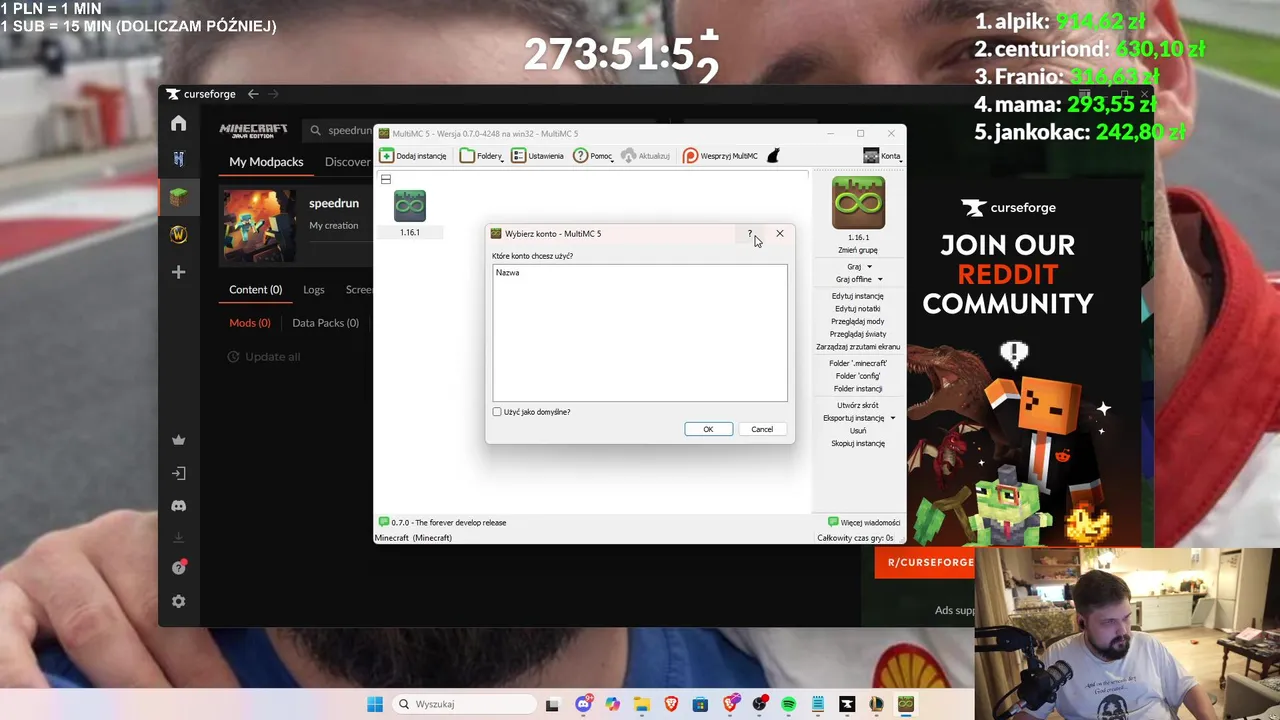Open Folder '.minecraft'

(858, 363)
